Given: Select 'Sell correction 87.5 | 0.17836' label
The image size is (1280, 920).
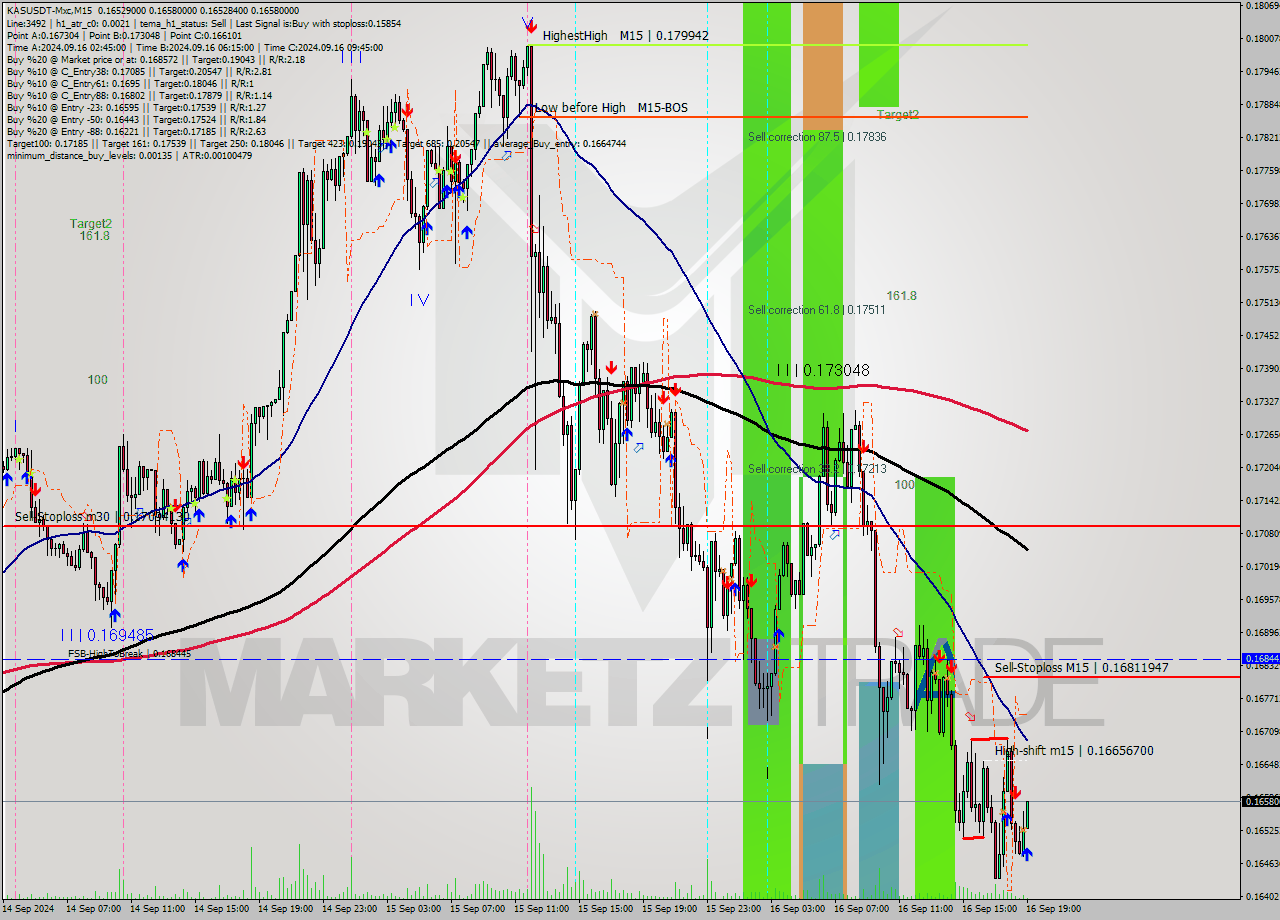Looking at the screenshot, I should [817, 137].
